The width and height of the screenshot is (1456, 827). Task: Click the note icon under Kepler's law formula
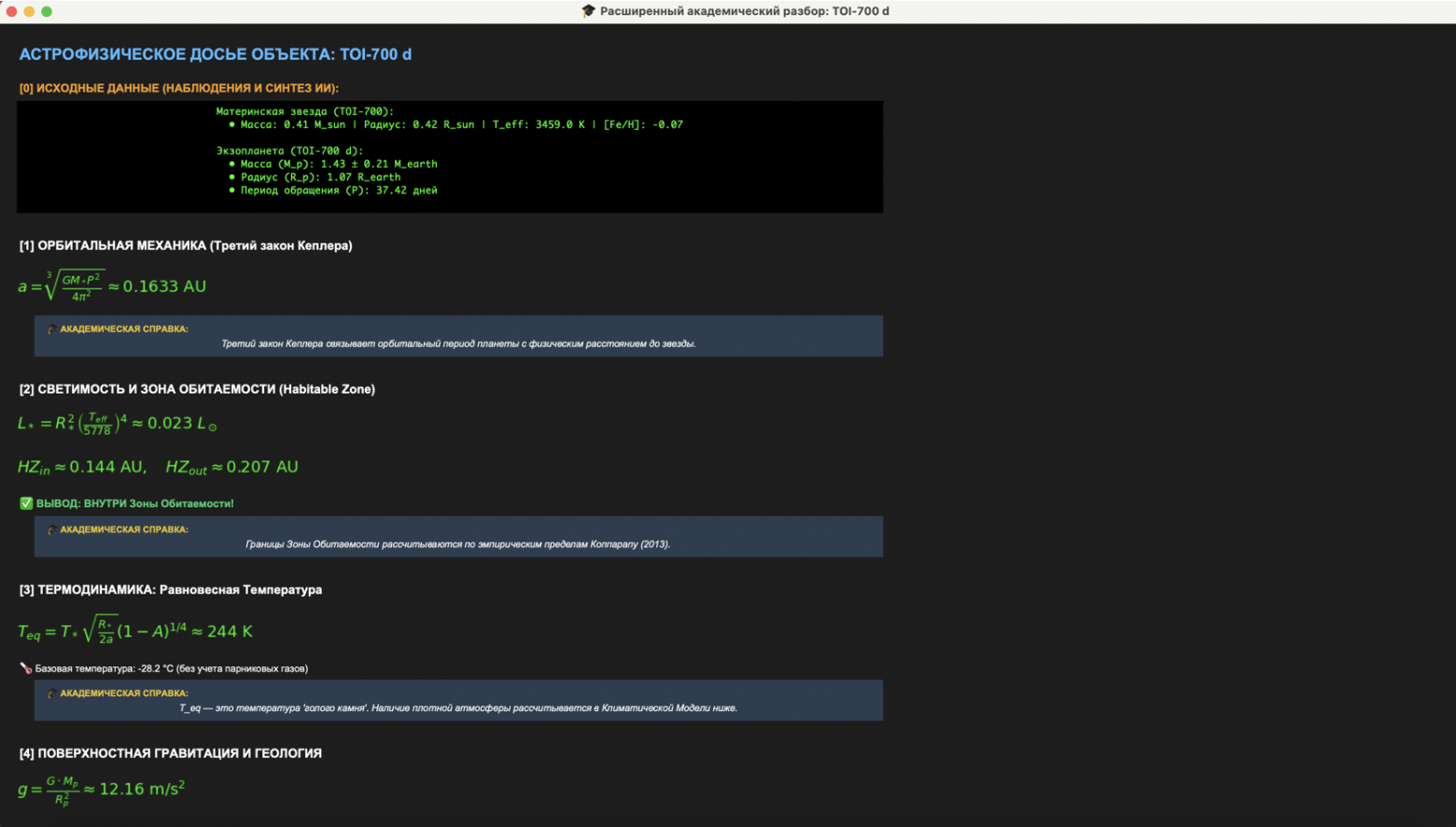tap(51, 329)
